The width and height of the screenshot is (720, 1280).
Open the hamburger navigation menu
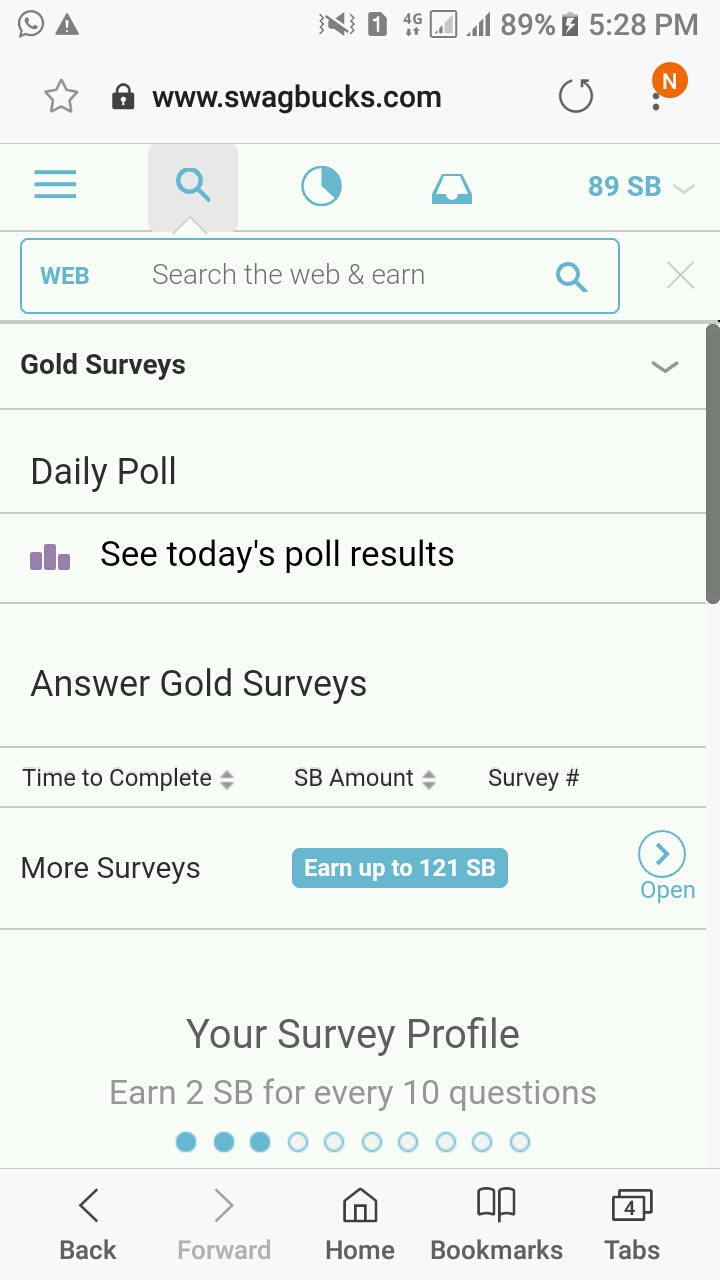click(x=55, y=185)
